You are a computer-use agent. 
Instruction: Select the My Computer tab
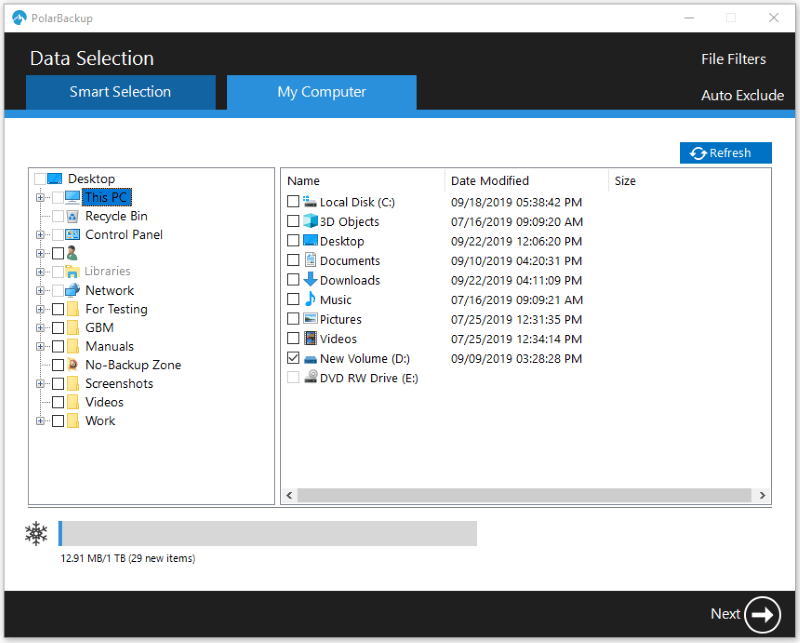coord(321,92)
